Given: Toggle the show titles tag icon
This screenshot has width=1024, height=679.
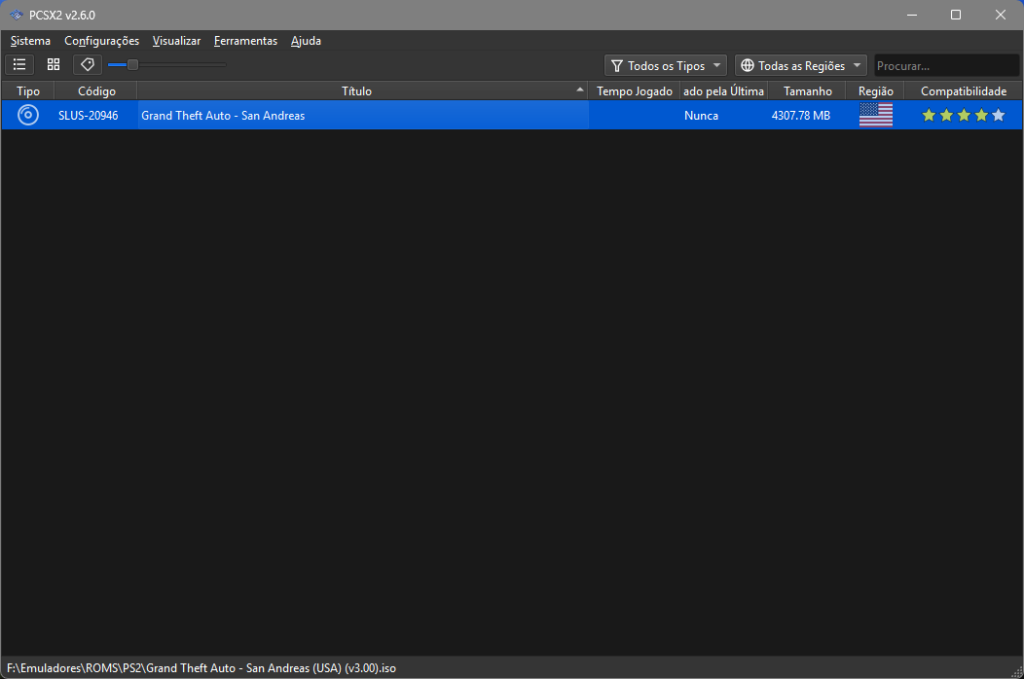Looking at the screenshot, I should (x=88, y=65).
